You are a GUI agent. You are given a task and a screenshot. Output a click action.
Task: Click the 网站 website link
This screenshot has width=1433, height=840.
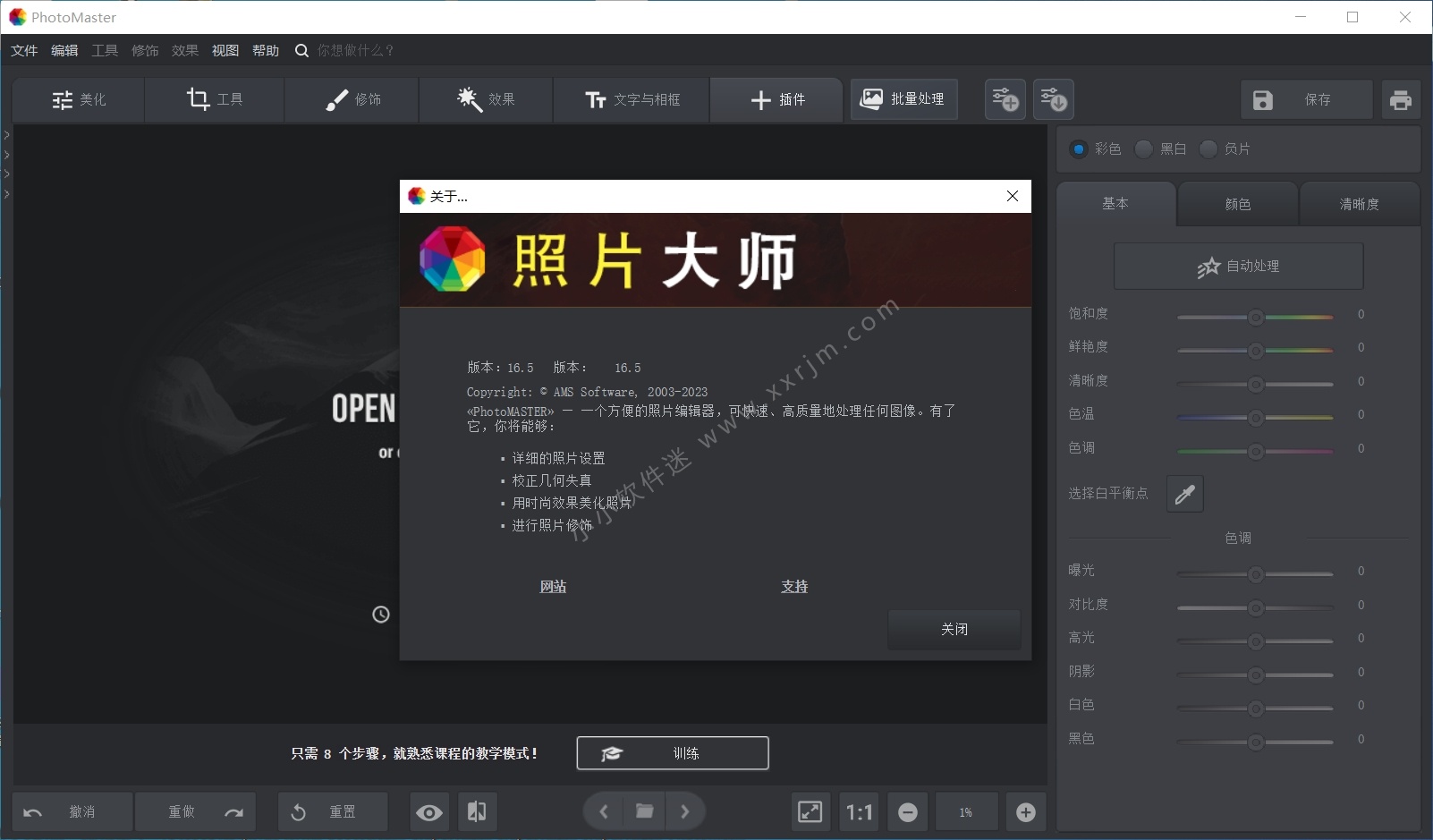coord(553,587)
